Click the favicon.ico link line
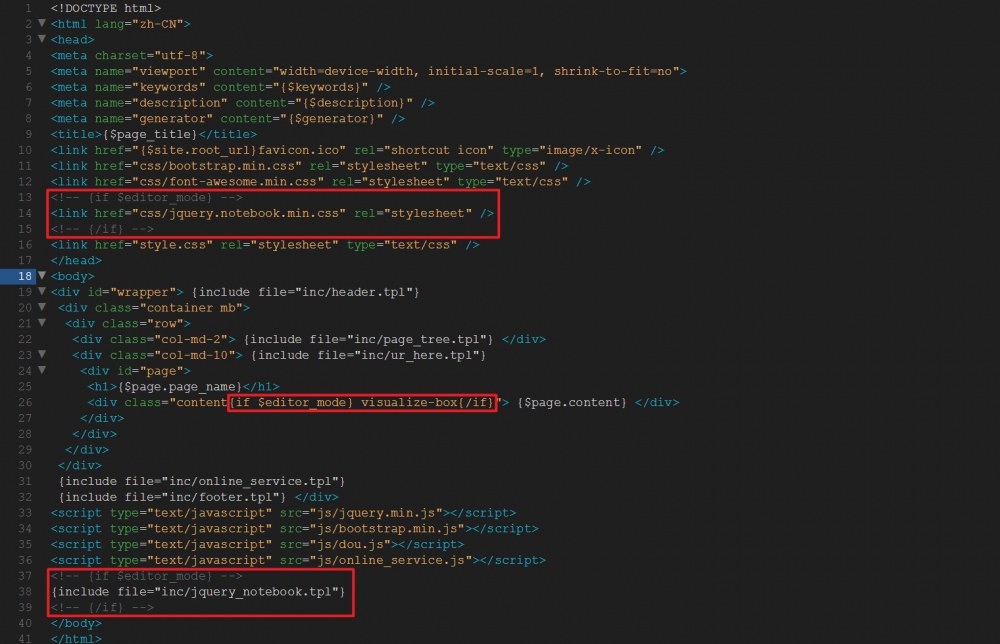This screenshot has height=644, width=1000. point(358,150)
